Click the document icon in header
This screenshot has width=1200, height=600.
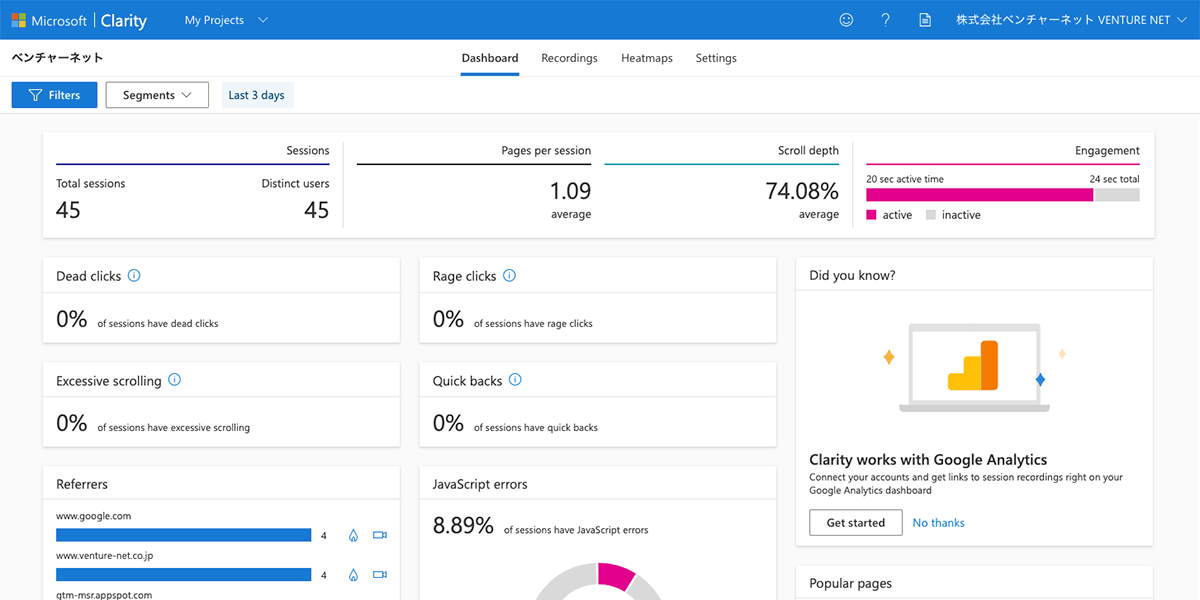925,20
